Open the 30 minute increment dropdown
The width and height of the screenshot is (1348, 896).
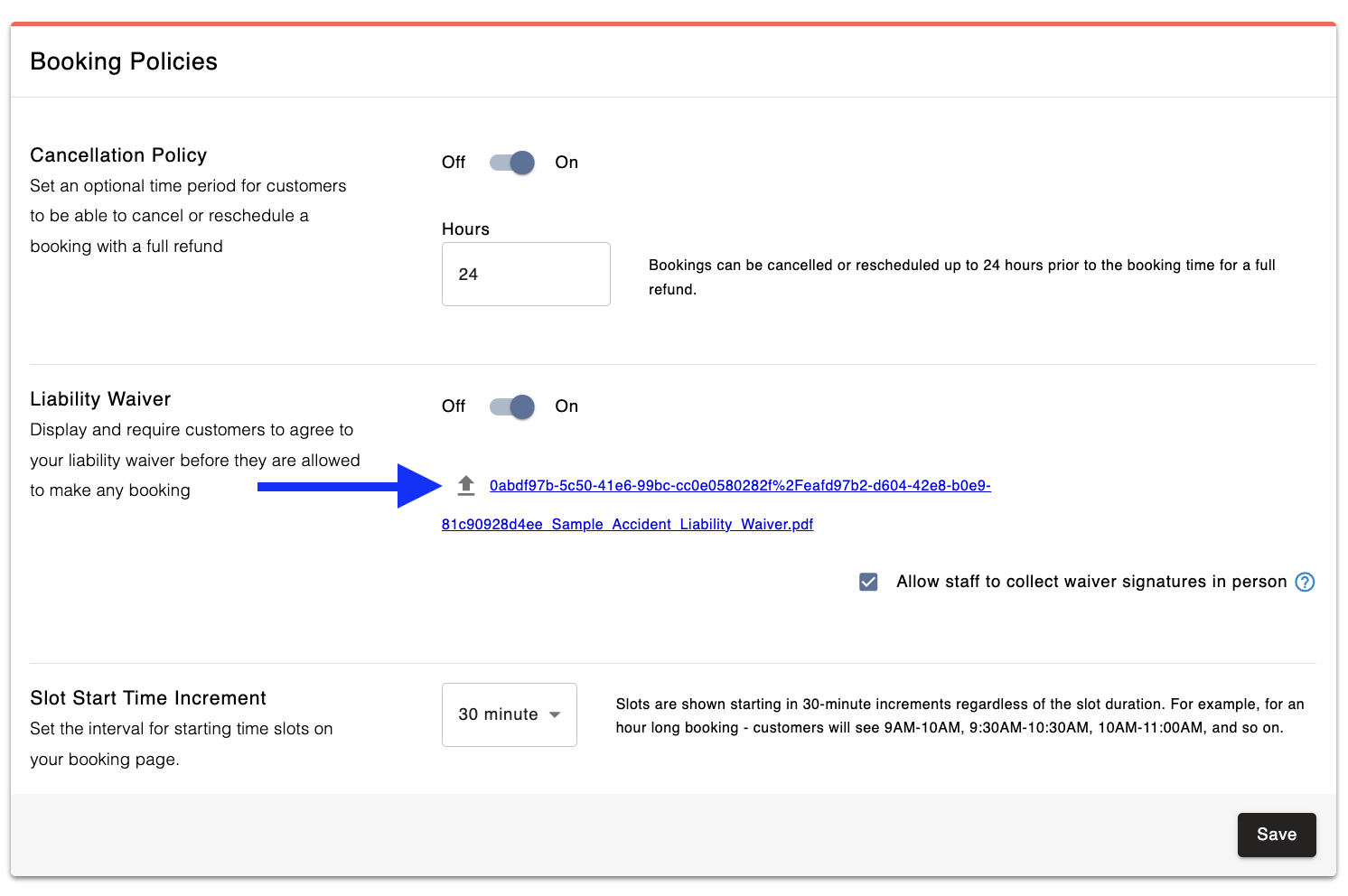click(x=510, y=714)
